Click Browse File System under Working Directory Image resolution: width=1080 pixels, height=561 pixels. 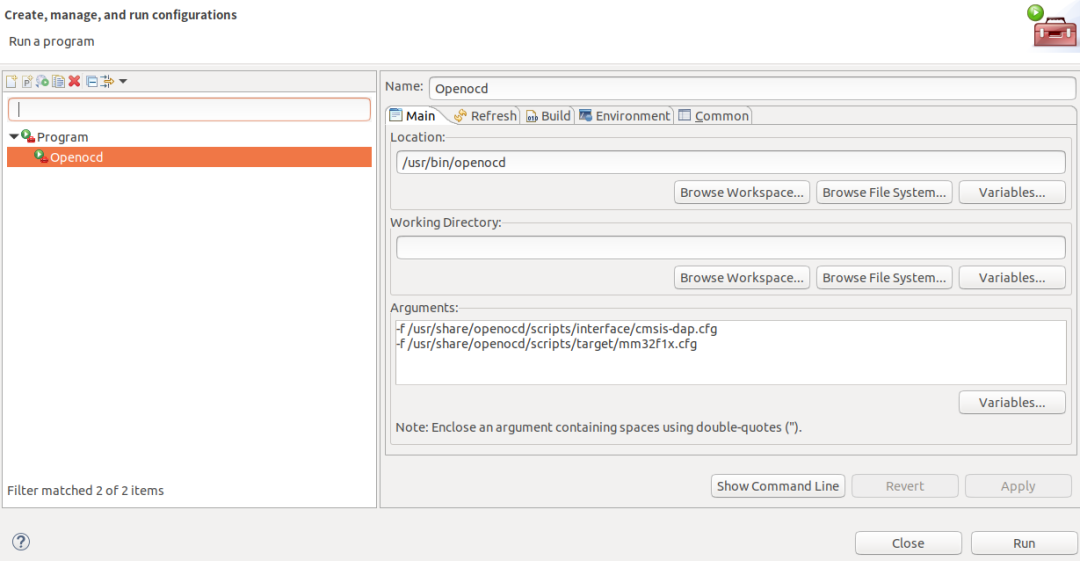click(x=884, y=278)
